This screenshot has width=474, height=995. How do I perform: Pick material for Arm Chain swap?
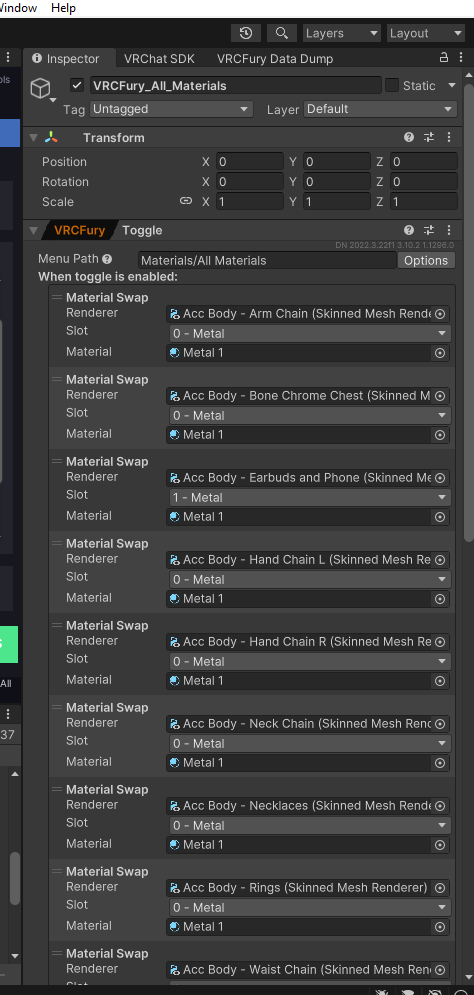pyautogui.click(x=440, y=353)
